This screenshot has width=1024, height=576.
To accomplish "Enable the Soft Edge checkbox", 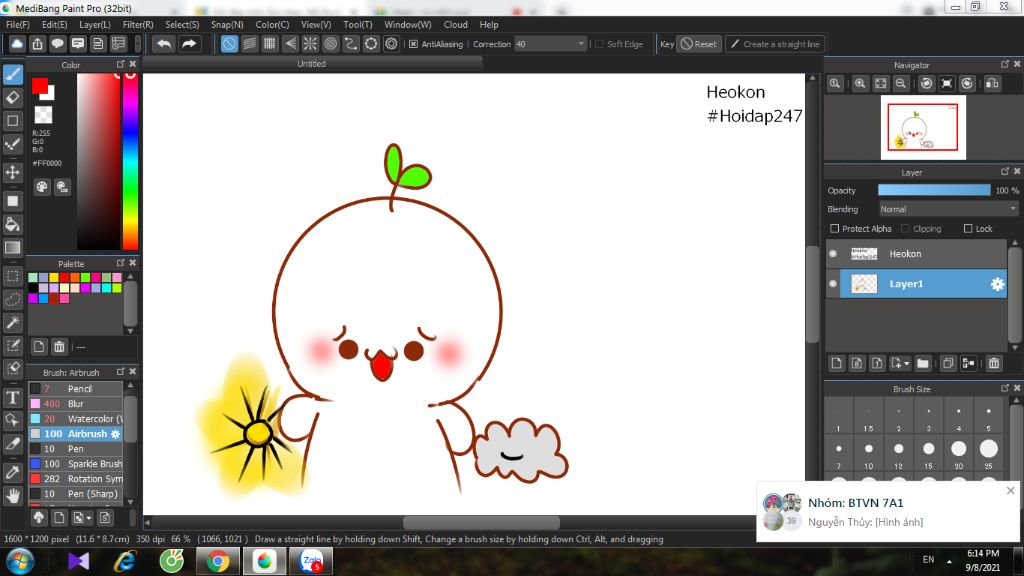I will 599,44.
